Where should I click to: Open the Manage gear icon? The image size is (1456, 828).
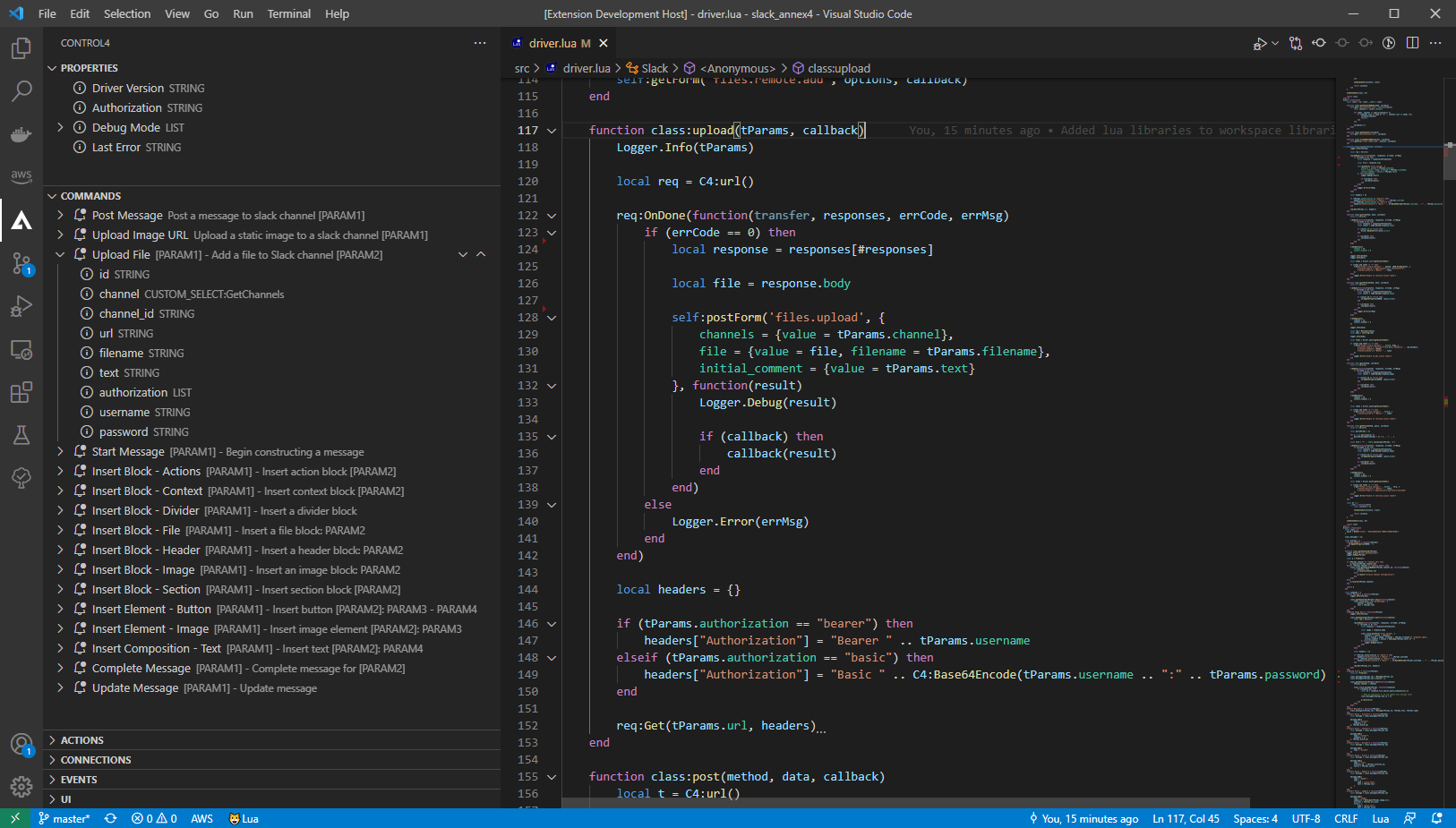pos(21,786)
